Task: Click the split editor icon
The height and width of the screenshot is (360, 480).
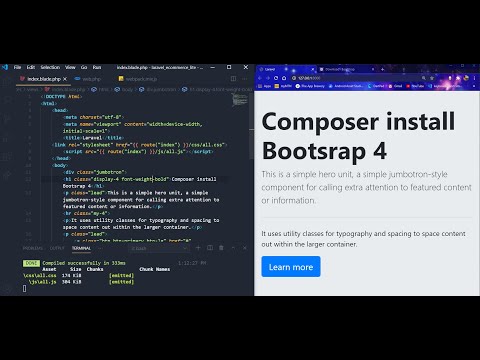Action: (233, 79)
